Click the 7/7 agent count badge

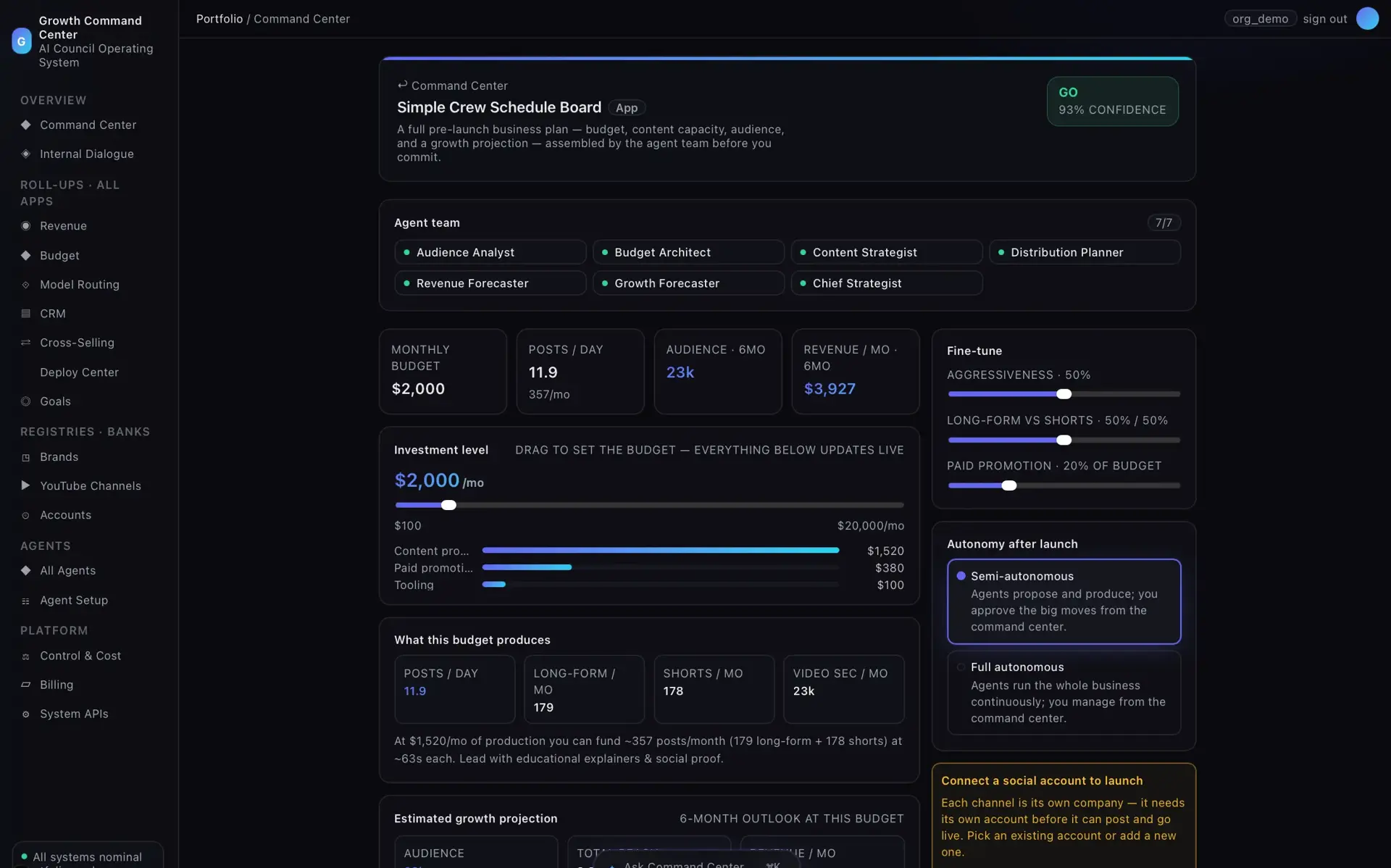(x=1164, y=223)
